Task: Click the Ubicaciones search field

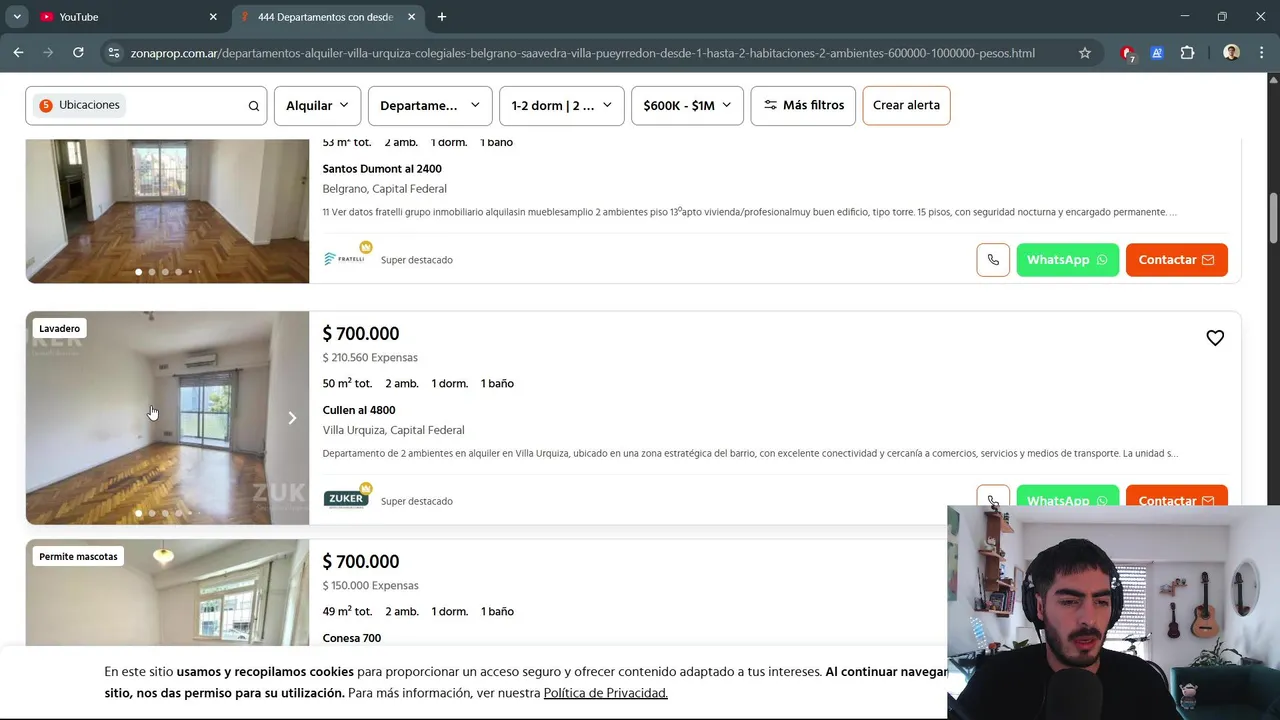Action: tap(146, 105)
